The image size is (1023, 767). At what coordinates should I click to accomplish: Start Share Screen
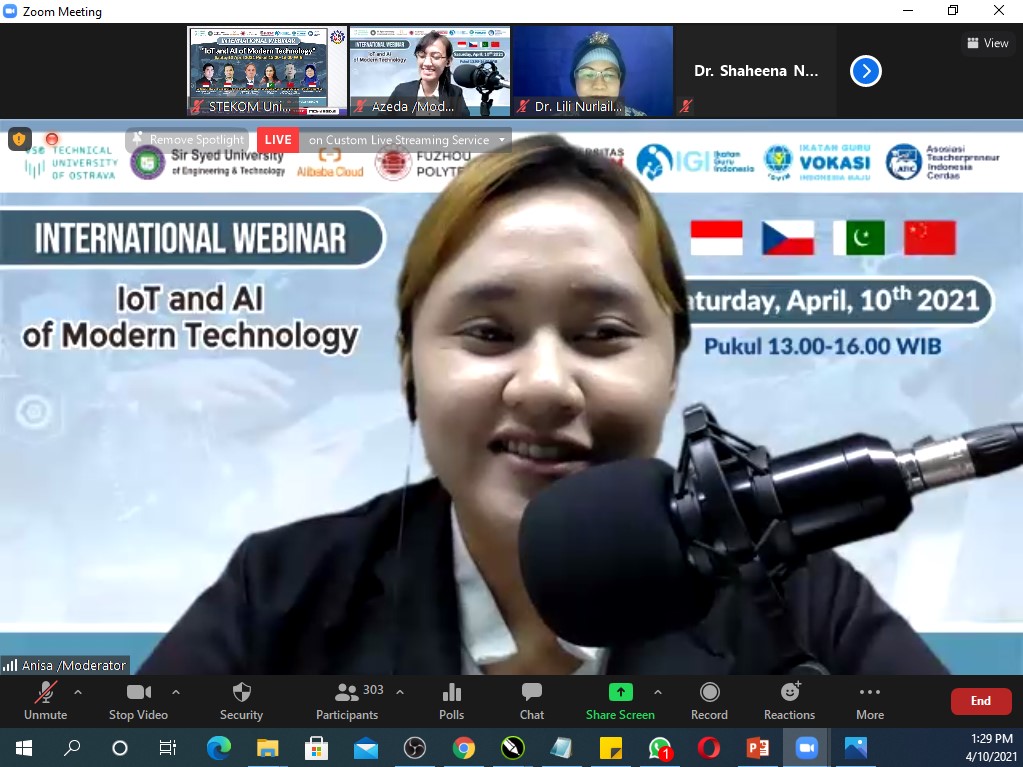click(620, 701)
